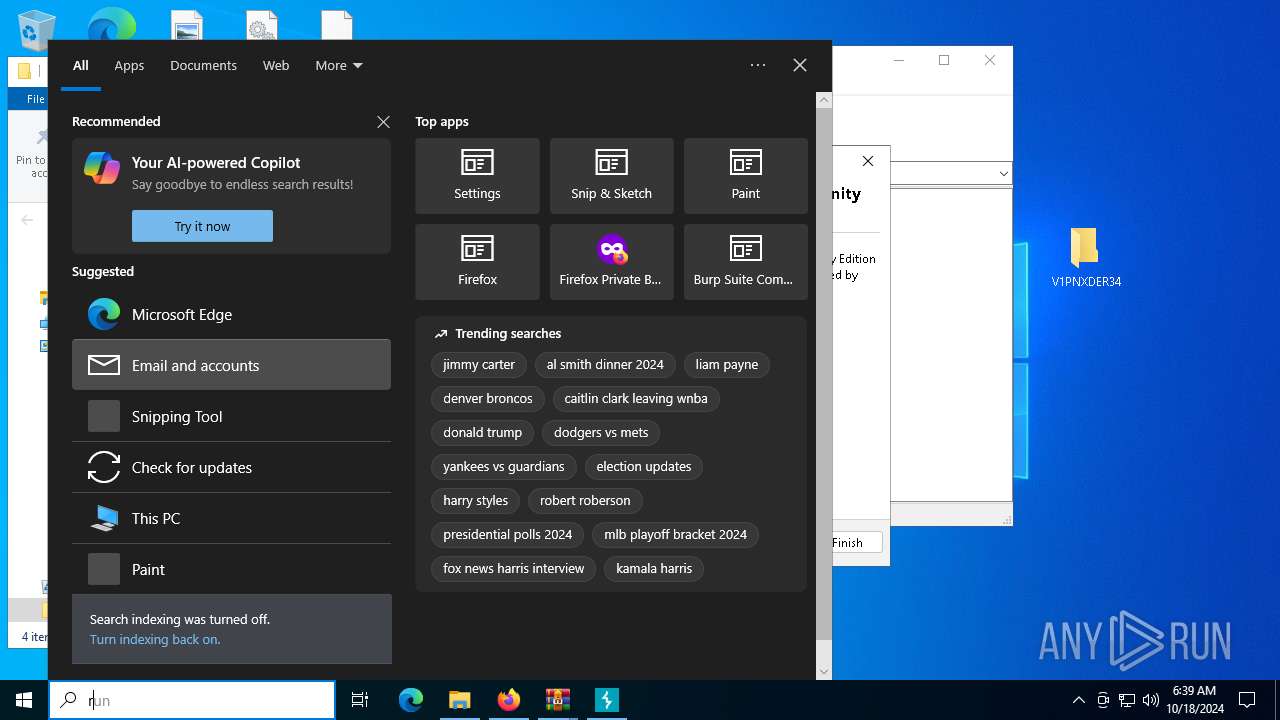Open WinRAR from the taskbar
Viewport: 1280px width, 720px height.
pos(557,700)
